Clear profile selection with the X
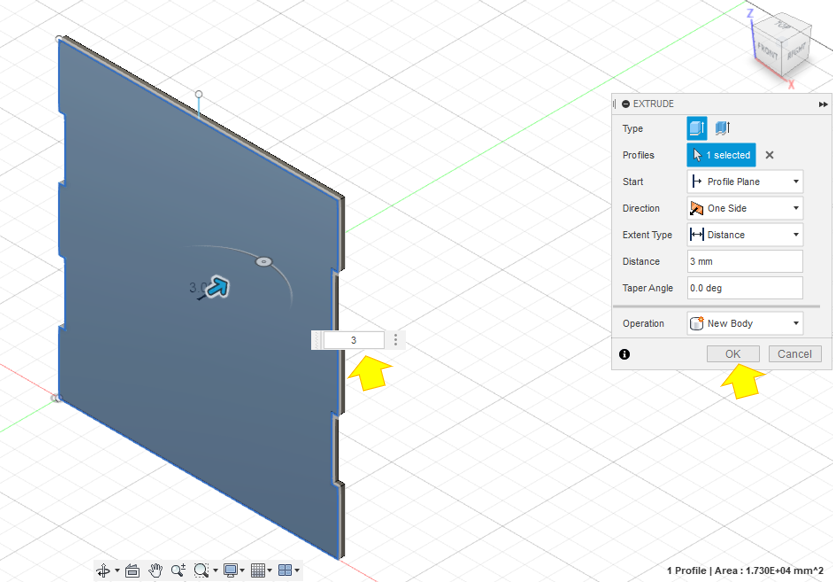Screen dimensions: 833x583 769,155
